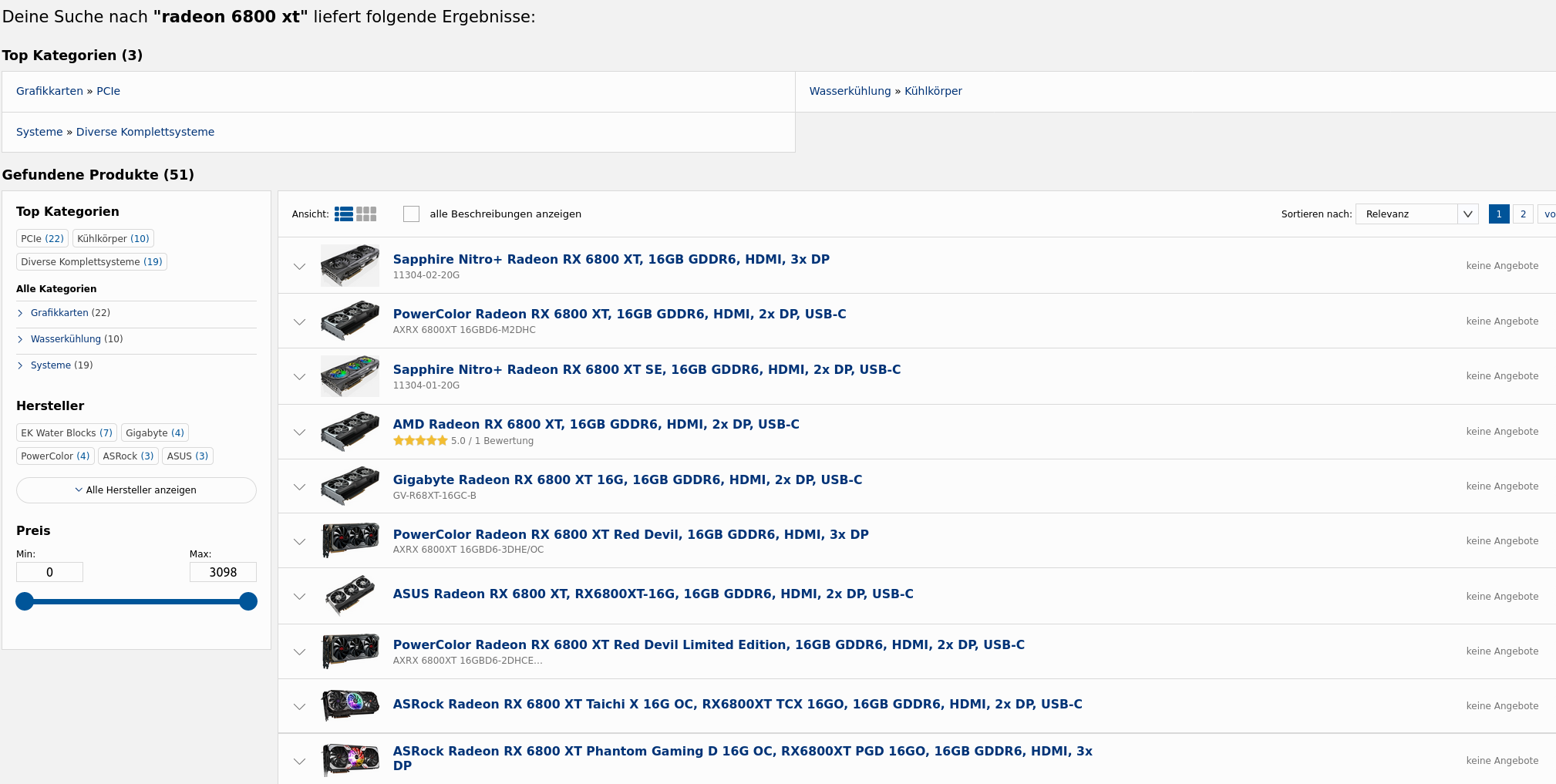Open Diverse Komplettsysteme link in top categories
The image size is (1556, 784).
[x=145, y=132]
